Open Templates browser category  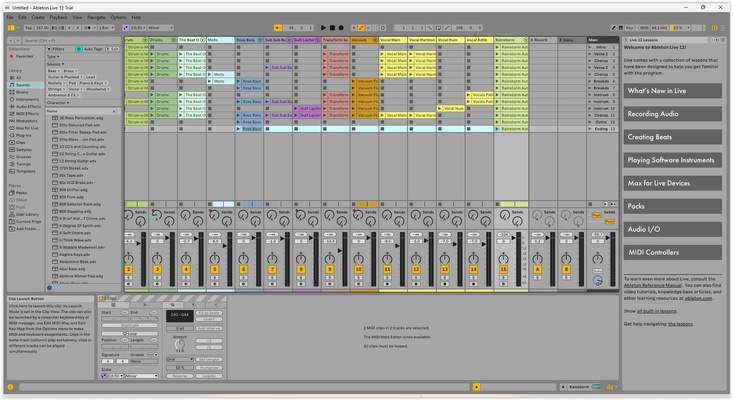tap(25, 171)
